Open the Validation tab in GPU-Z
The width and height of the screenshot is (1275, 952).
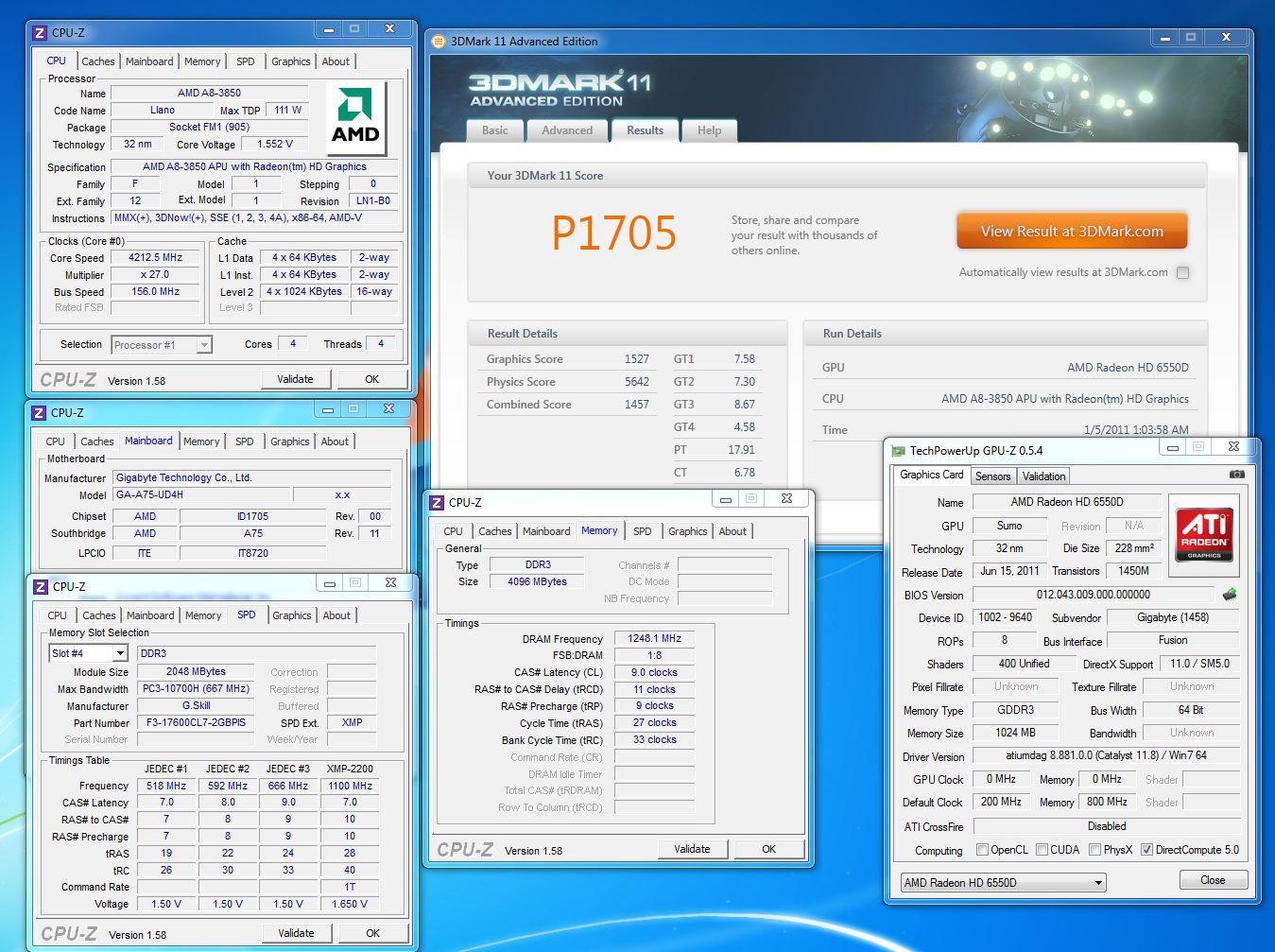[x=1043, y=476]
